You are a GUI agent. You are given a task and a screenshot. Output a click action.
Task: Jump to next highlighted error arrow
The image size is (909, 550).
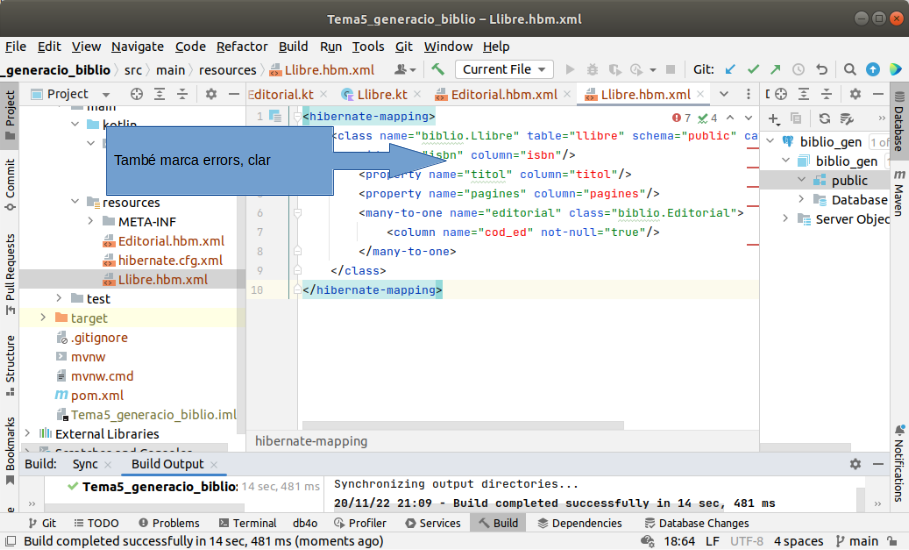748,118
